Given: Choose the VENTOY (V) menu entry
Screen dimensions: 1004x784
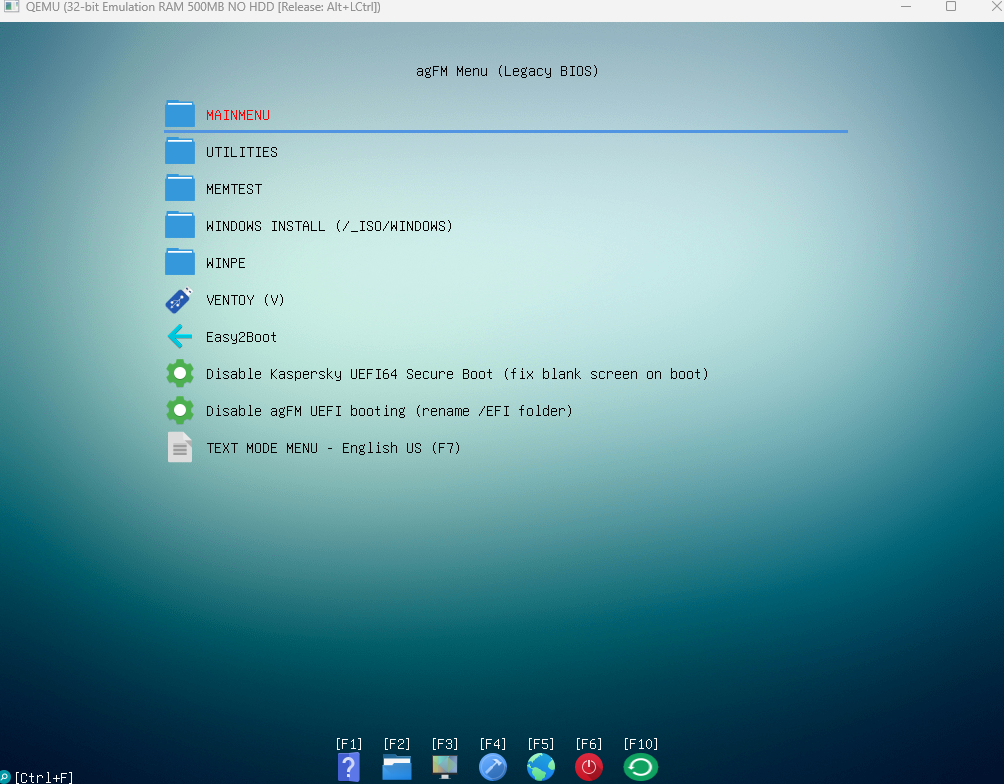Looking at the screenshot, I should pyautogui.click(x=245, y=300).
